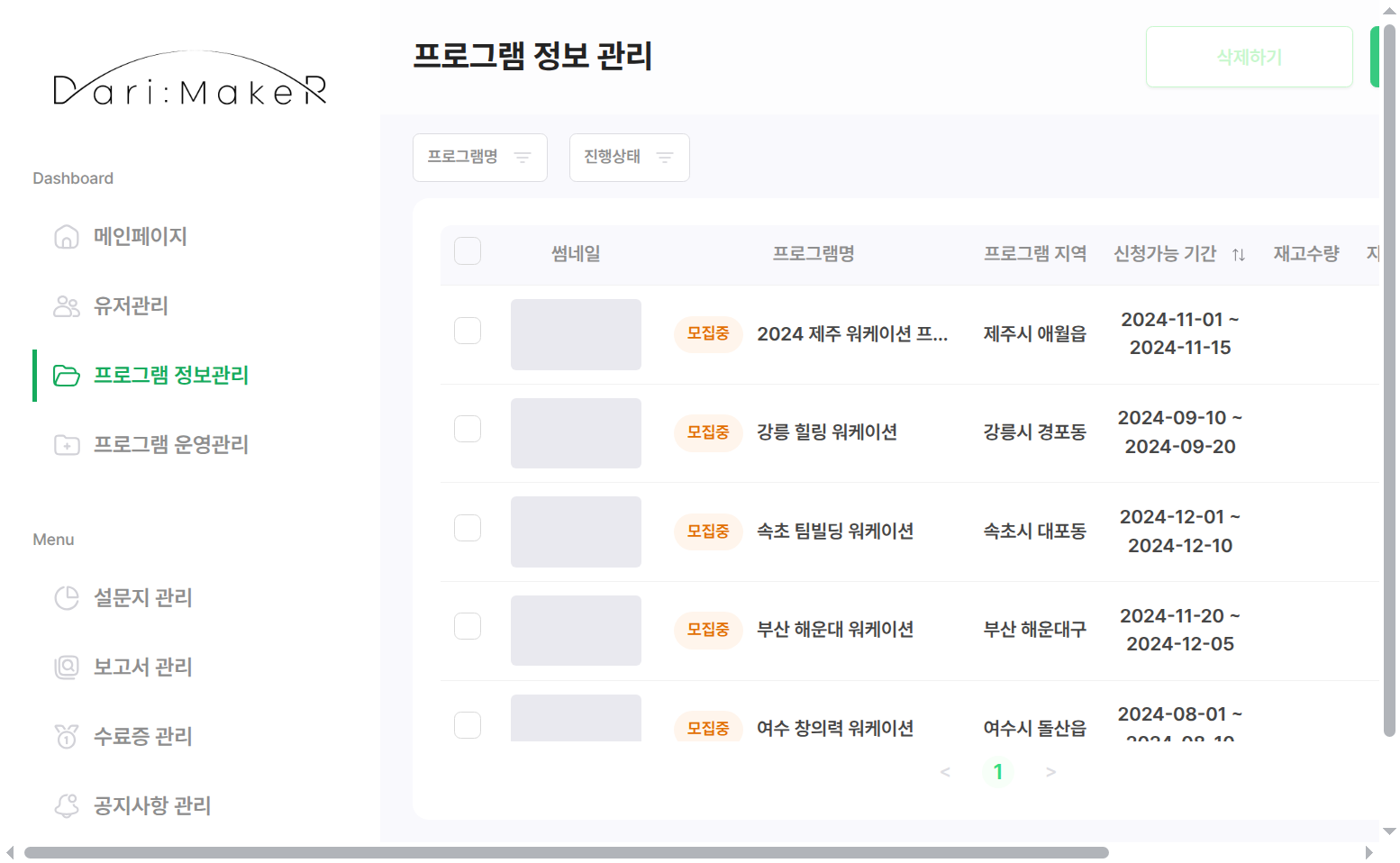
Task: Click the scroll-right arrow of horizontal scrollbar
Action: coord(1369,852)
